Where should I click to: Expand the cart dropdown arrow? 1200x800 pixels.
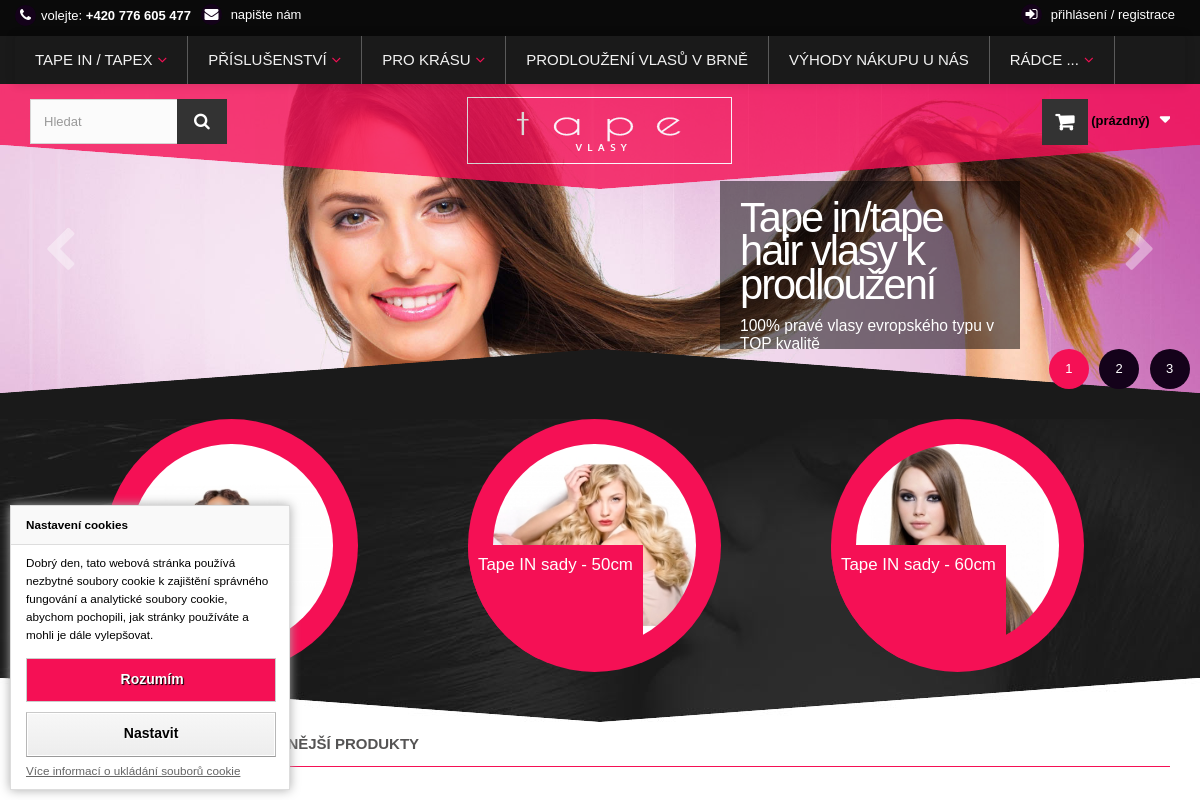tap(1165, 120)
